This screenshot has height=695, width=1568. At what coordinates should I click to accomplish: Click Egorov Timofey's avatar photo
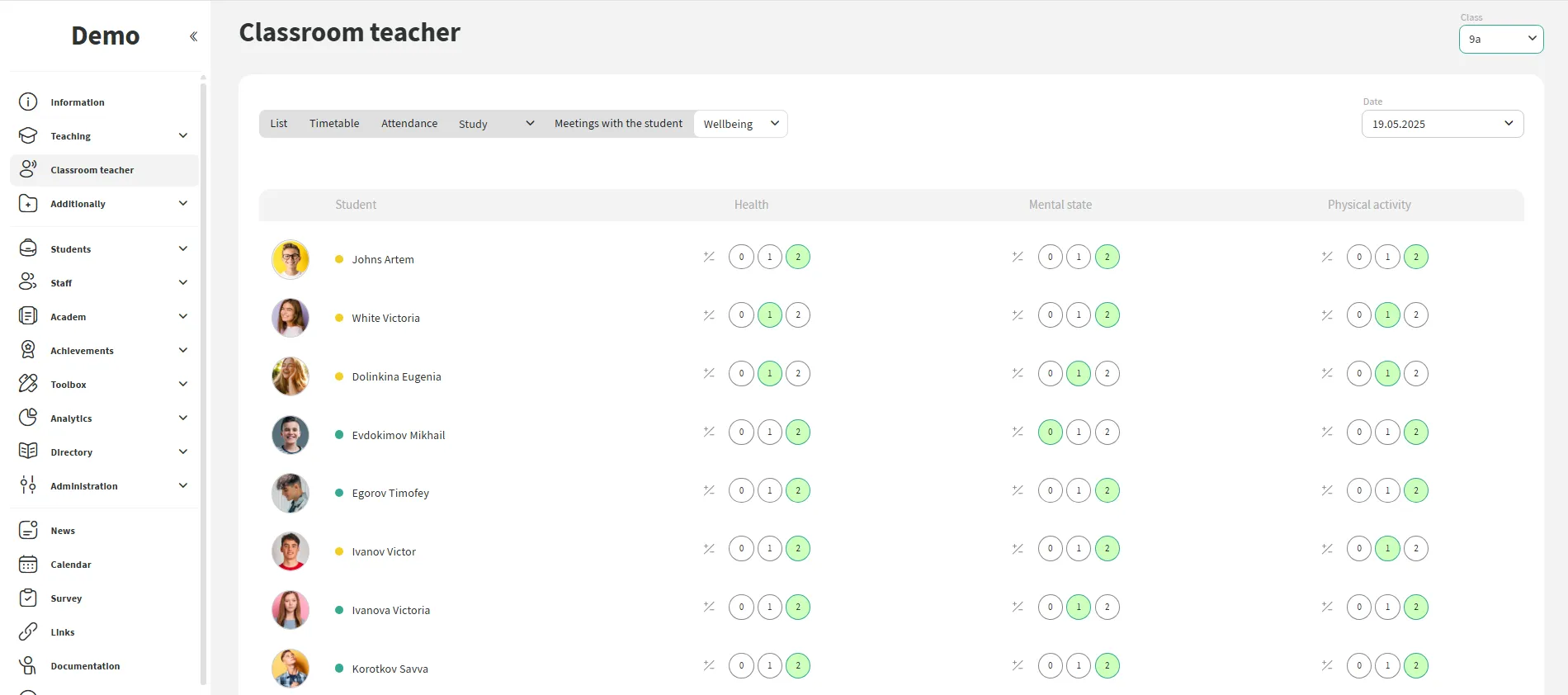(x=290, y=493)
